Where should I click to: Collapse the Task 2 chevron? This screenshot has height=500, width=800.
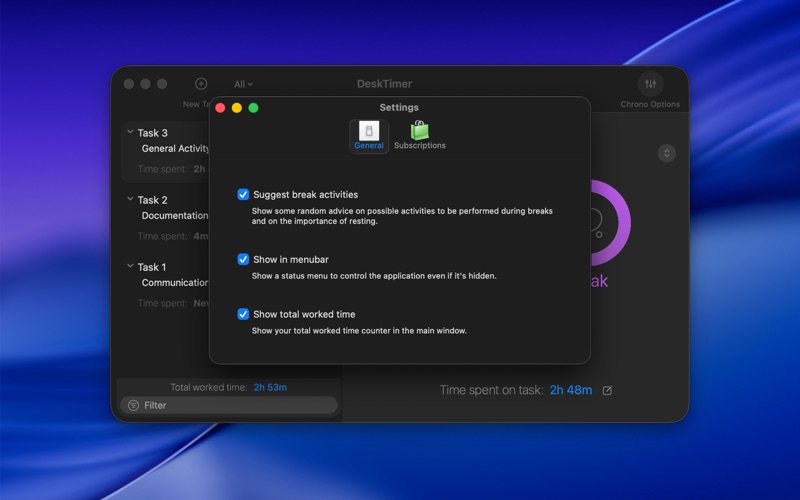(x=130, y=199)
